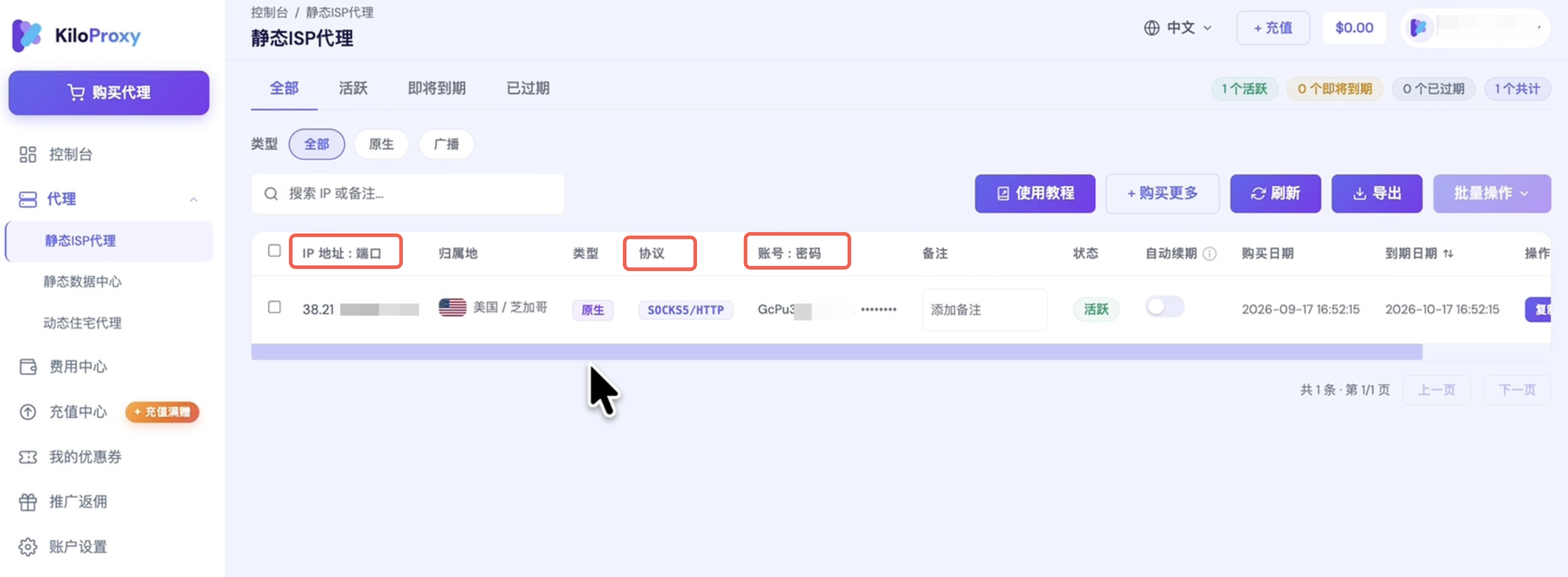This screenshot has height=577, width=1568.
Task: Click the search magnifier icon
Action: click(x=271, y=194)
